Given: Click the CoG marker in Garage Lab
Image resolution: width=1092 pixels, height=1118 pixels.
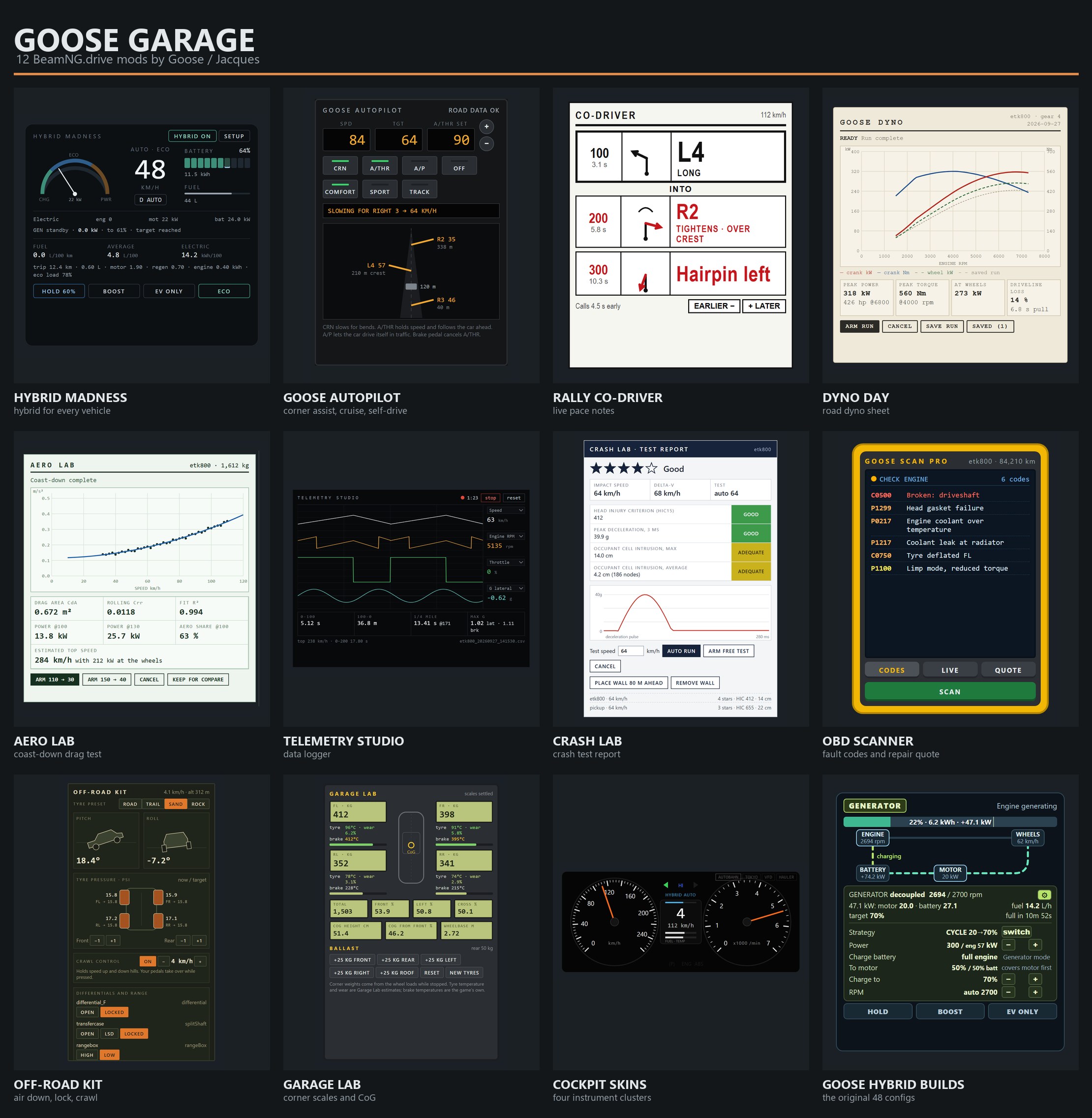Looking at the screenshot, I should click(411, 845).
